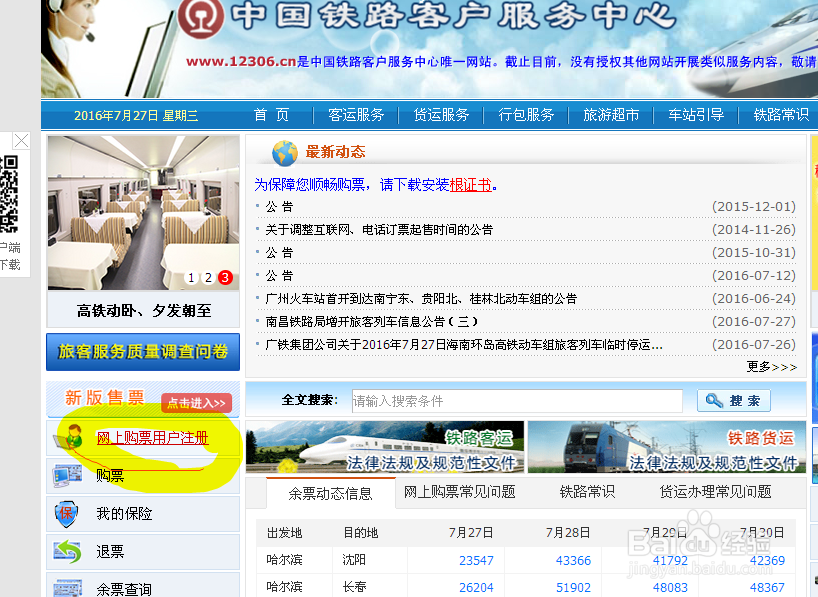
Task: Click ticket count 23547 for 哈尔滨-沈阳
Action: click(476, 560)
